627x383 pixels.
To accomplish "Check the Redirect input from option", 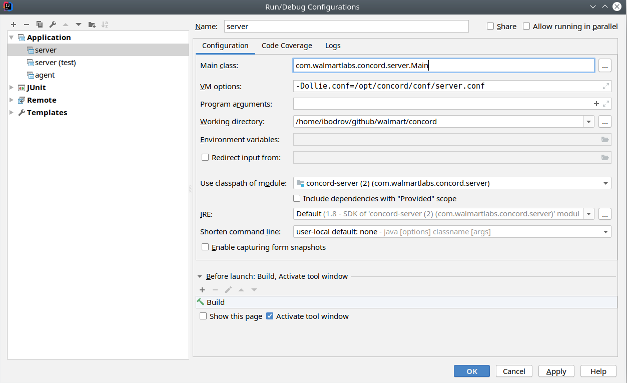I will coord(205,158).
